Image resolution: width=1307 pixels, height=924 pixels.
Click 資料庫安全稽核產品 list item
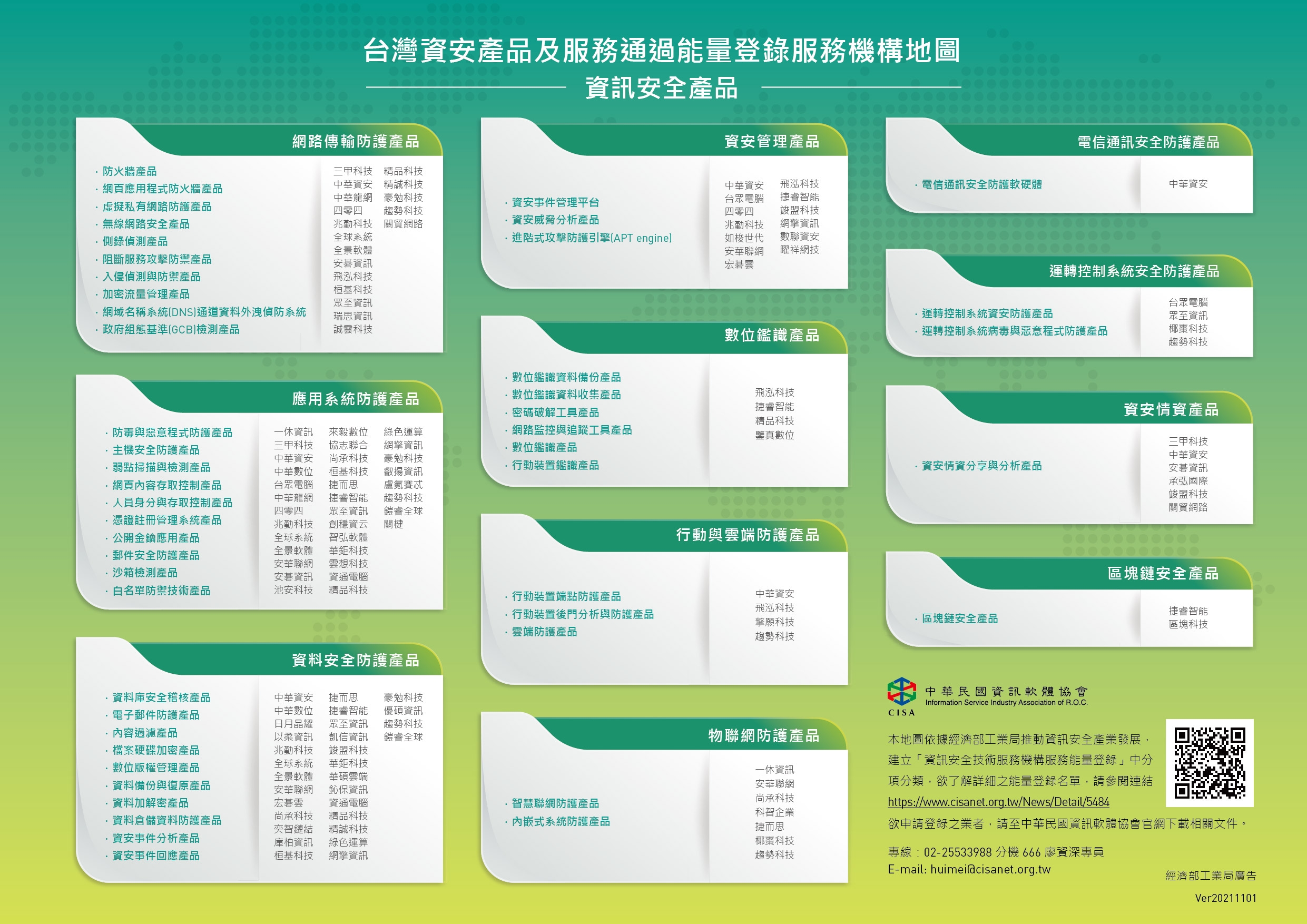161,697
